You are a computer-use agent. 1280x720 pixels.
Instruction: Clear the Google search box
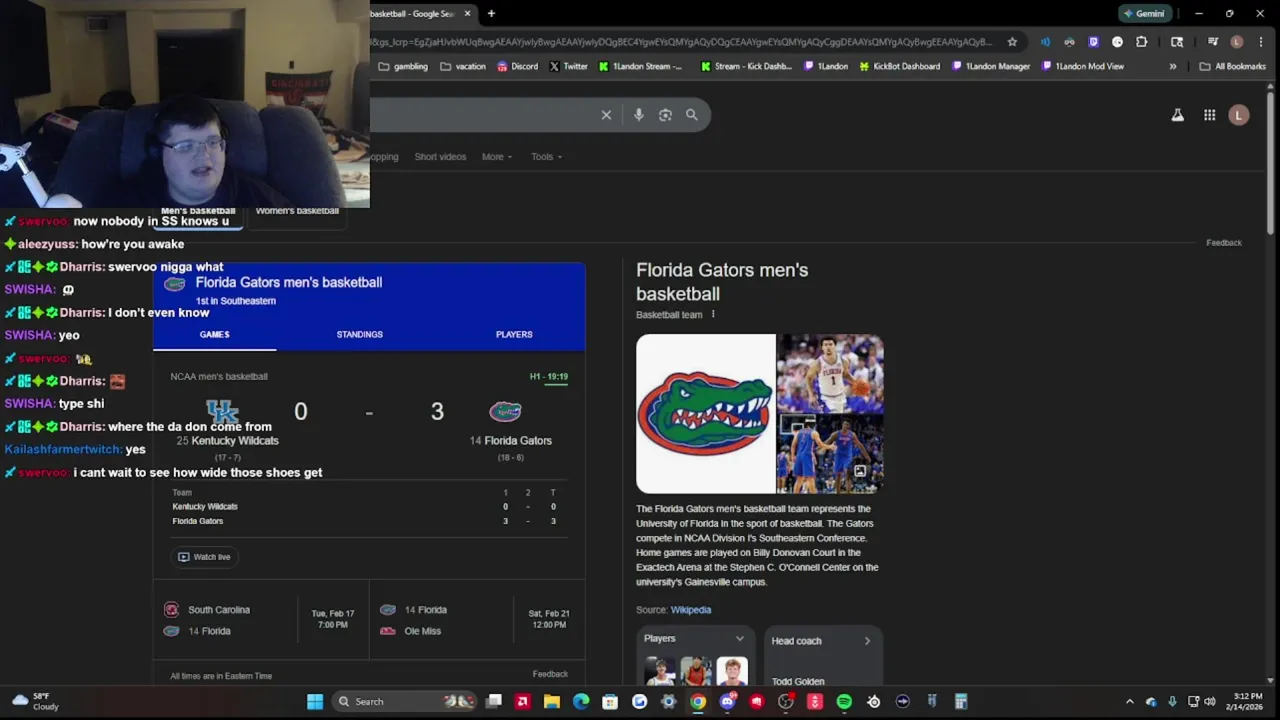tap(606, 115)
